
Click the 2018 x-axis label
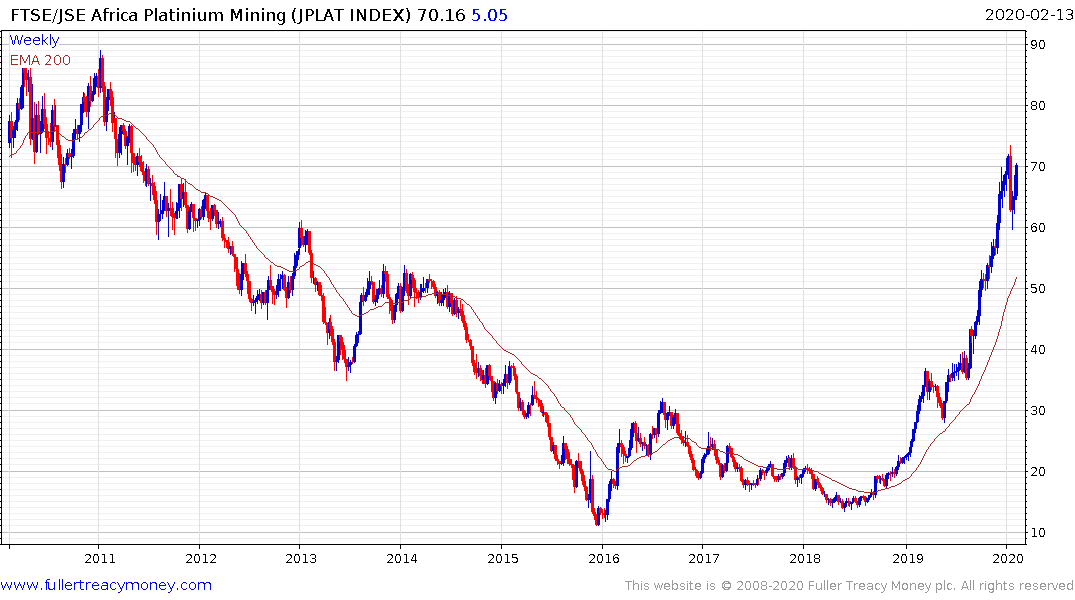click(805, 558)
